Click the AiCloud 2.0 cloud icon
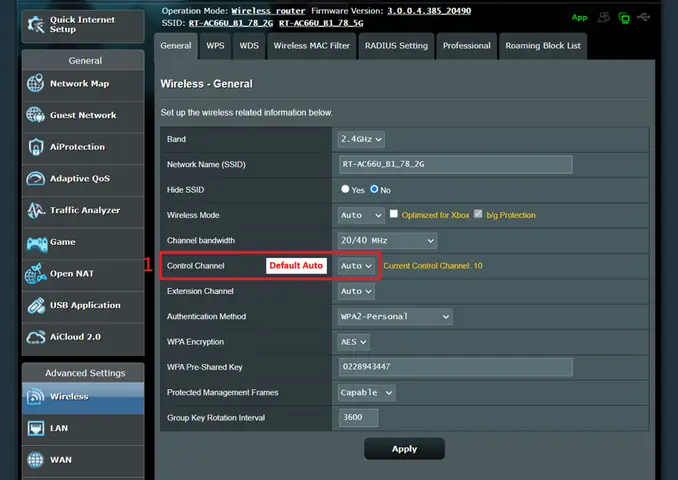678x480 pixels. click(35, 337)
